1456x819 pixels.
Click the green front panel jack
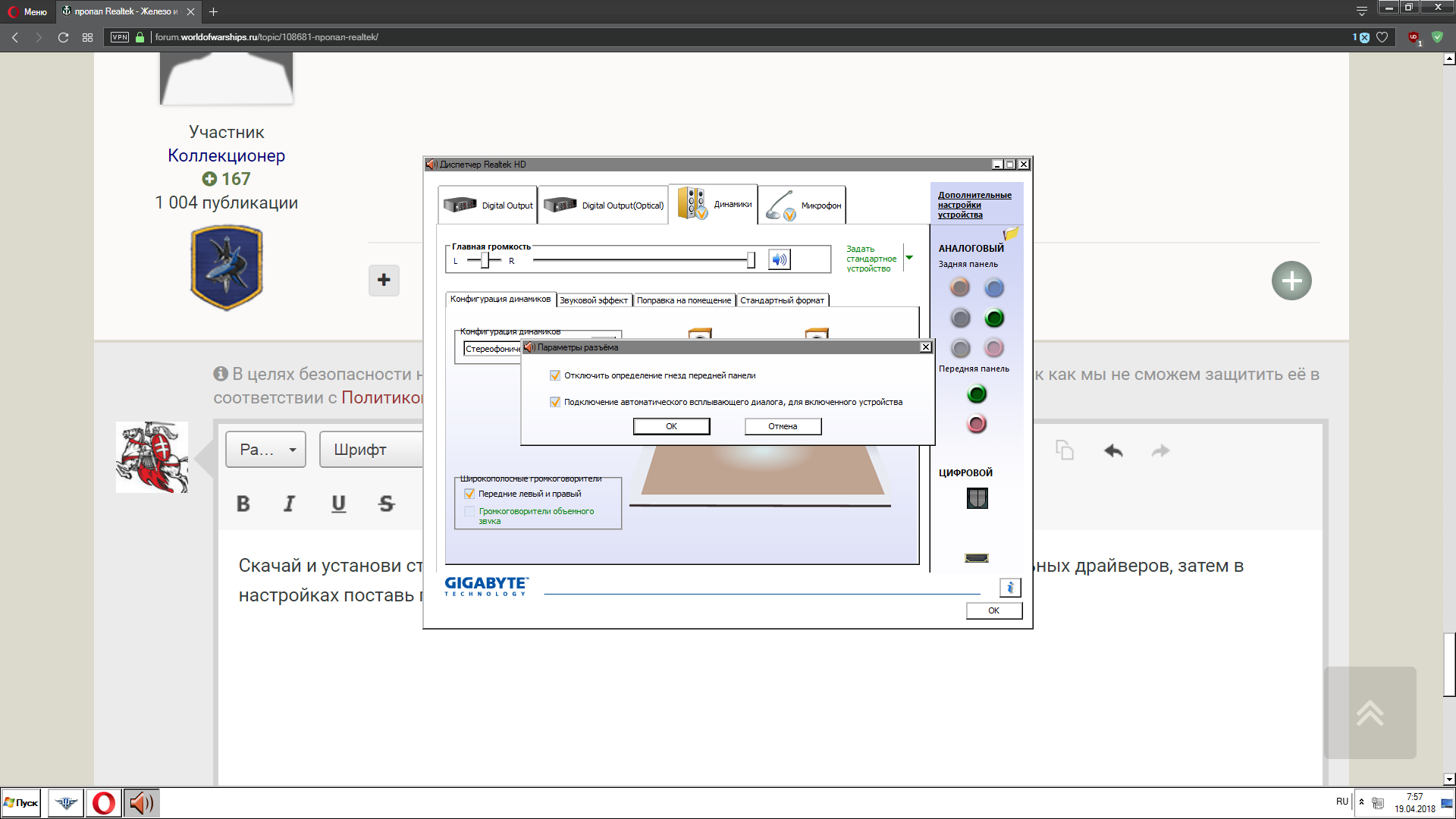(x=977, y=394)
